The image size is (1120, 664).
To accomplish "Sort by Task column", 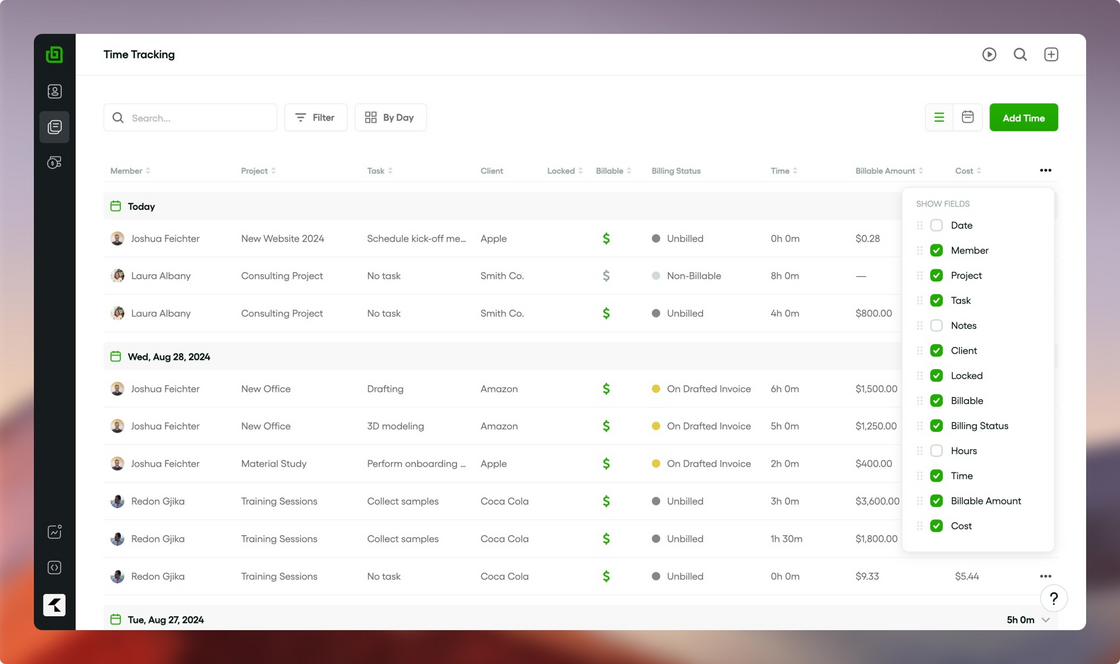I will pos(380,171).
